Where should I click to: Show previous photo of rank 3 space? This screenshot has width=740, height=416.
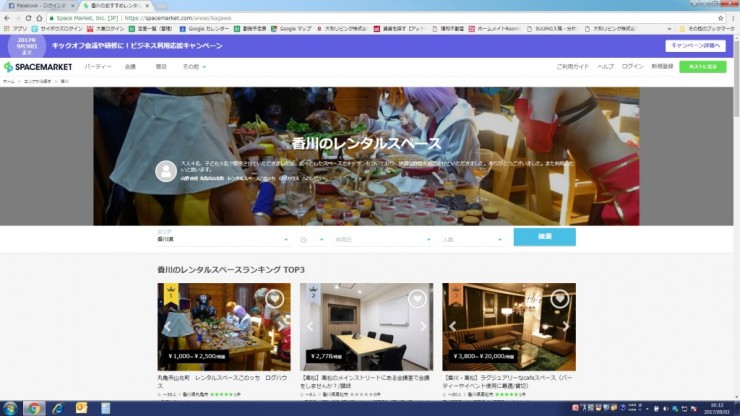[x=452, y=326]
